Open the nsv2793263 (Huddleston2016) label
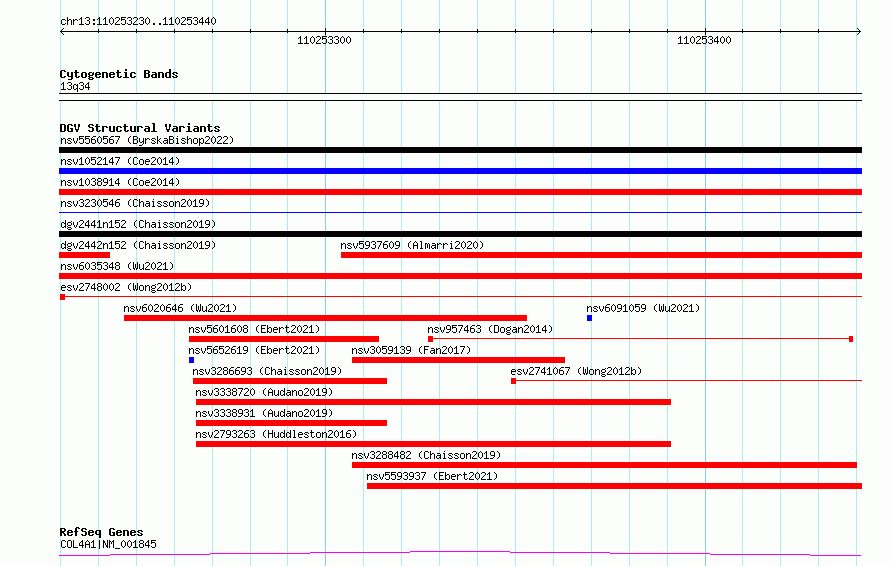This screenshot has height=566, width=890. [276, 434]
